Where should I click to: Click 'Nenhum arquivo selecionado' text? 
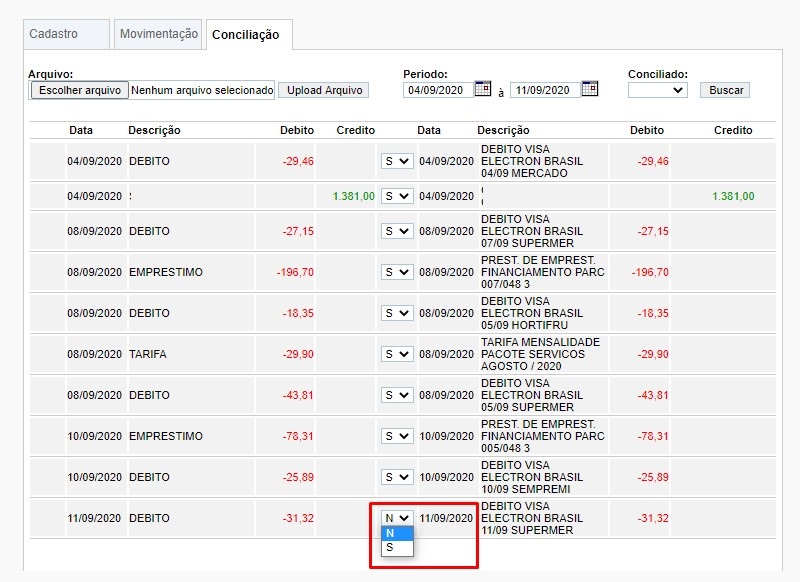tap(202, 90)
